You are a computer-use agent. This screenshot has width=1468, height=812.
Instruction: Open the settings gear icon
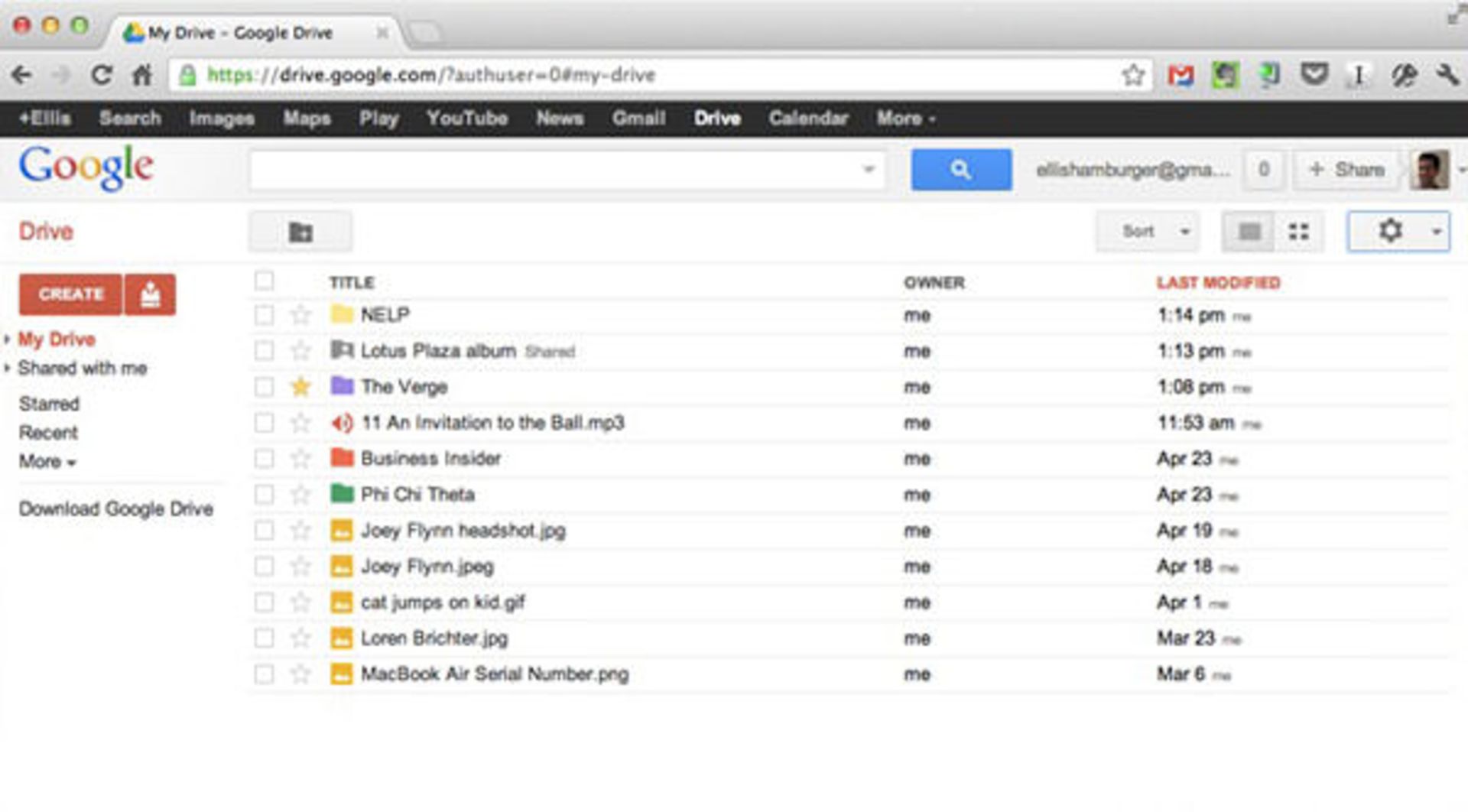click(x=1390, y=231)
